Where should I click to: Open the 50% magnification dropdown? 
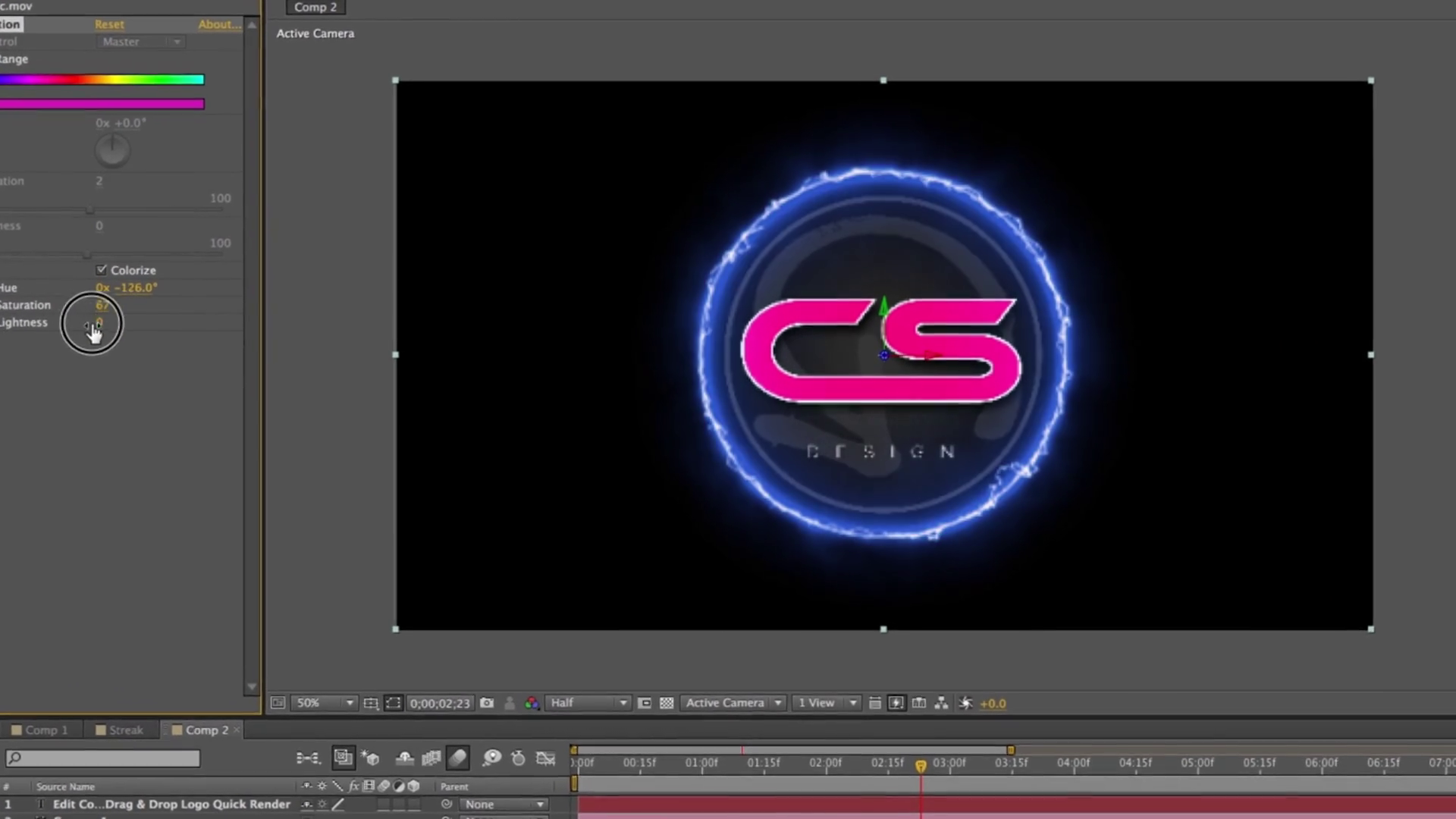pyautogui.click(x=323, y=703)
